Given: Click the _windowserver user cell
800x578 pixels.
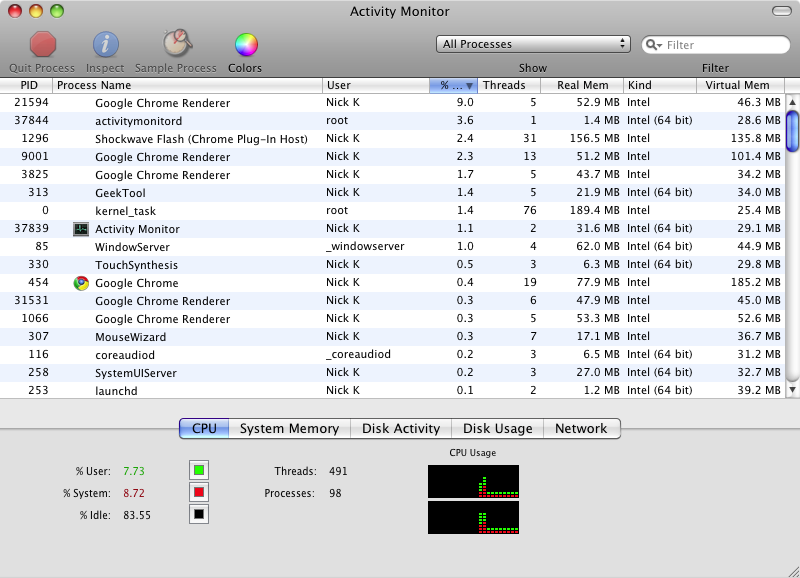Looking at the screenshot, I should point(365,247).
